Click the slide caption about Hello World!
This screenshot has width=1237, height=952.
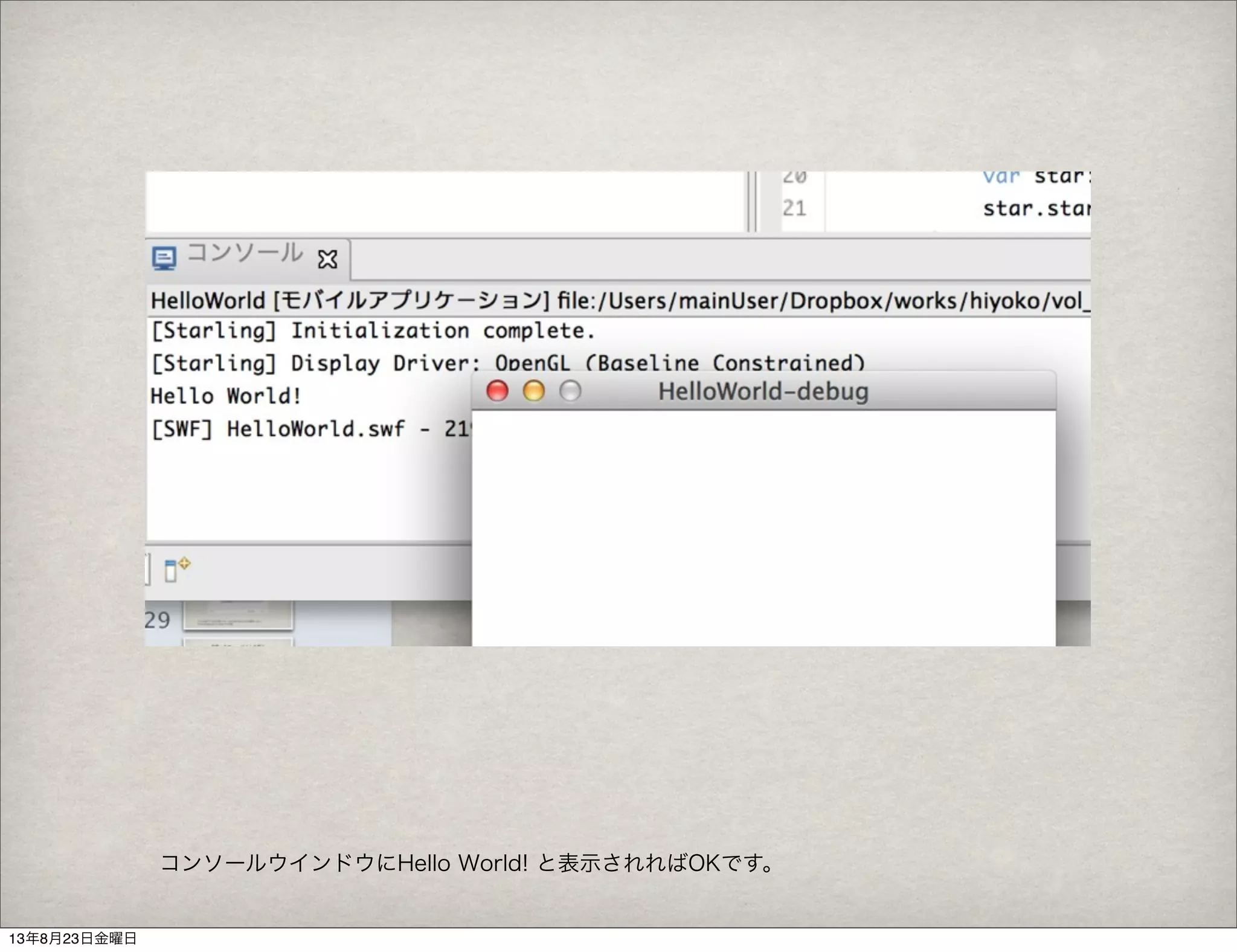click(468, 863)
